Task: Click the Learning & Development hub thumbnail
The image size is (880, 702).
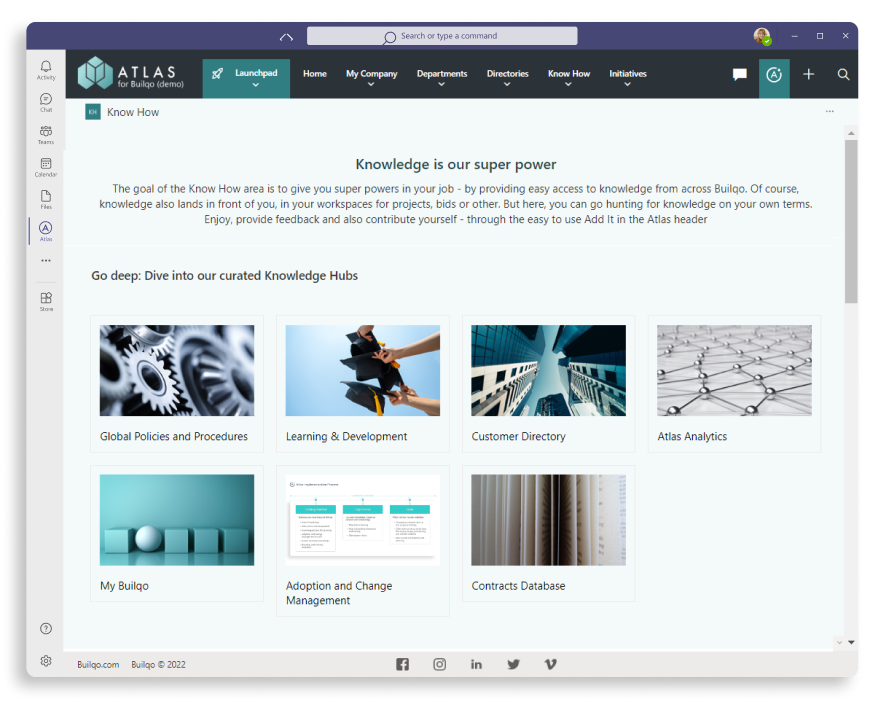Action: (362, 370)
